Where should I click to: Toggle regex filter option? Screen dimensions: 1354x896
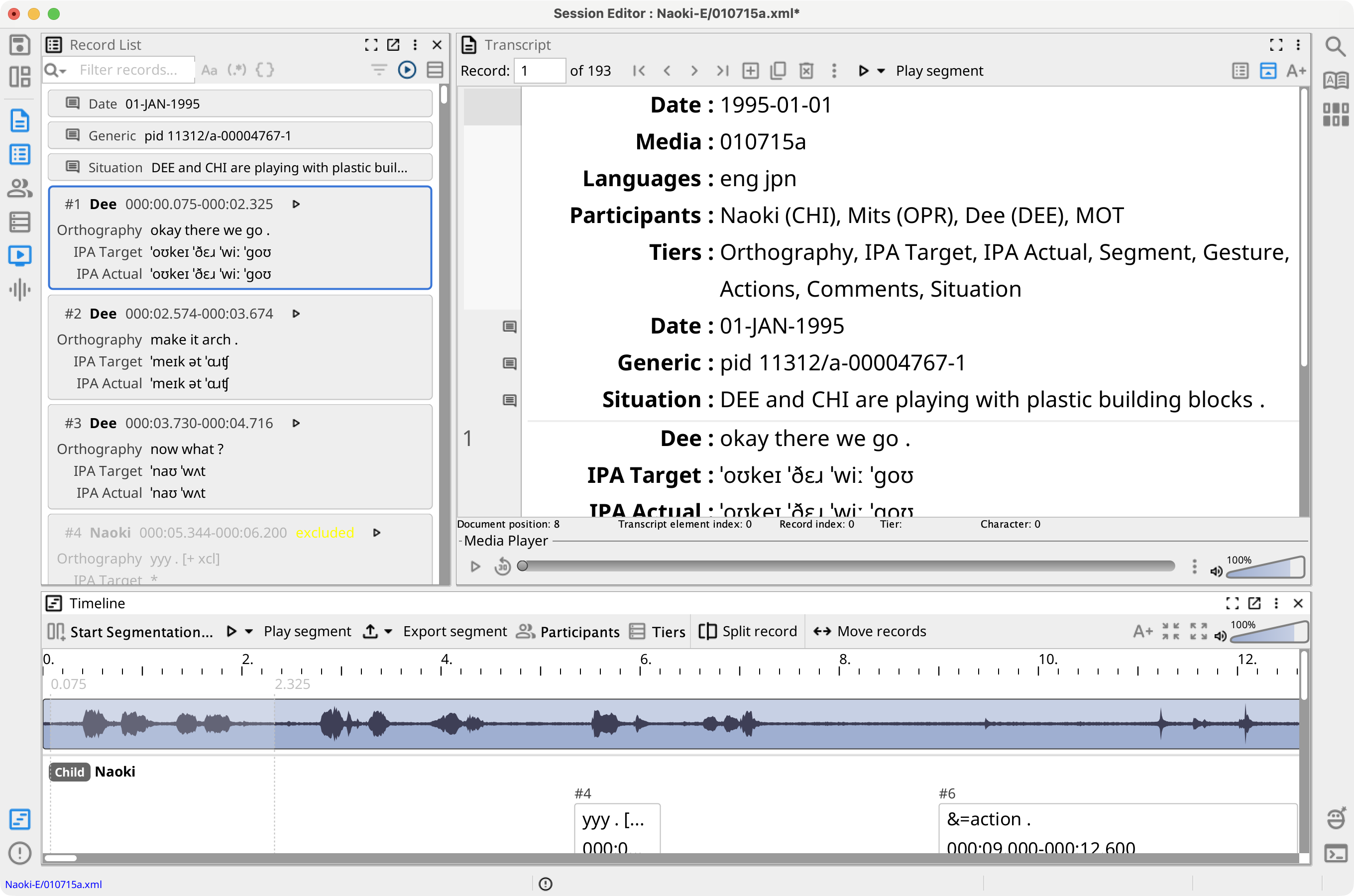click(x=236, y=70)
